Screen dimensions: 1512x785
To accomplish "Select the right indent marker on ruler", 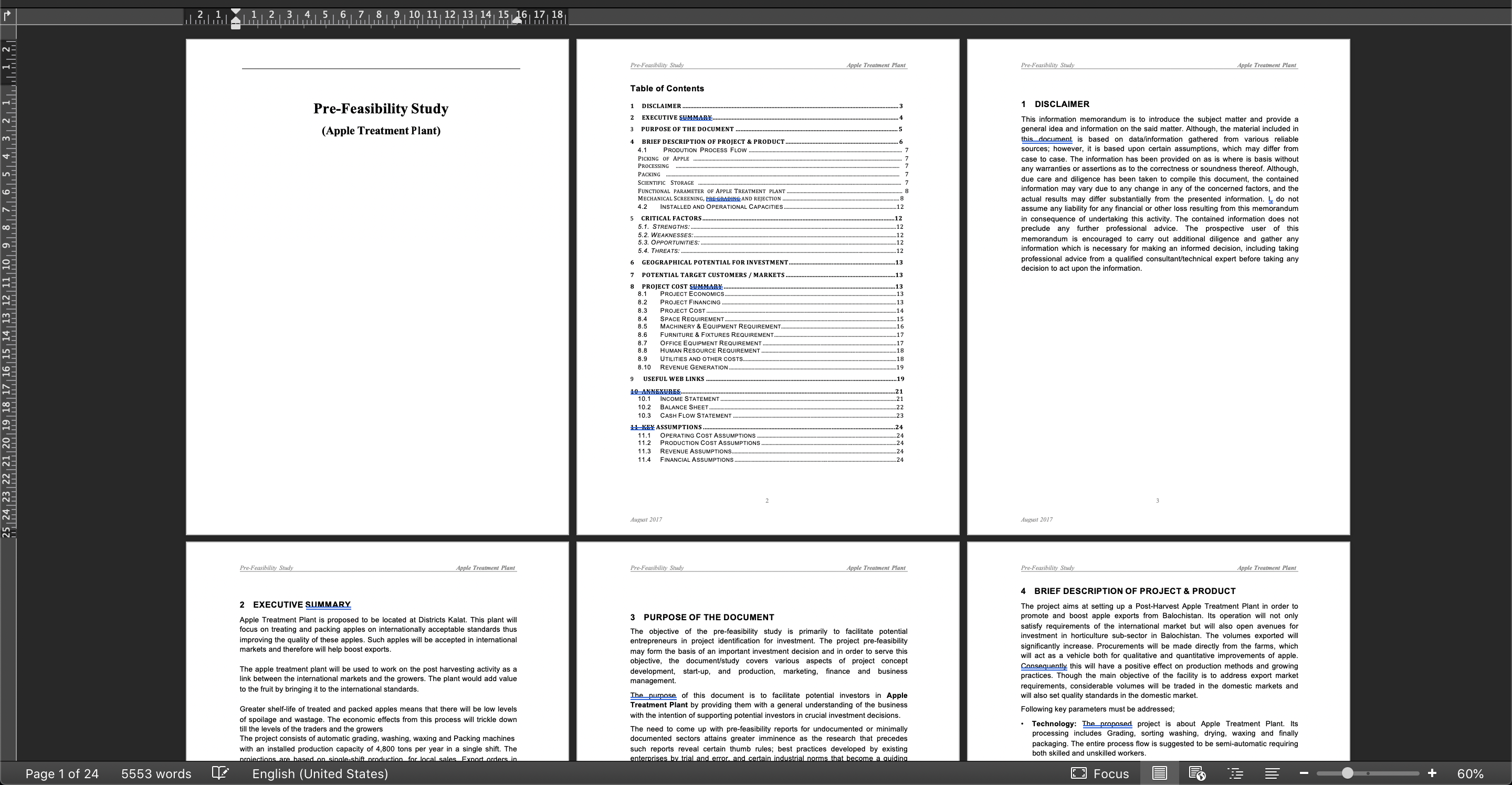I will pos(517,20).
